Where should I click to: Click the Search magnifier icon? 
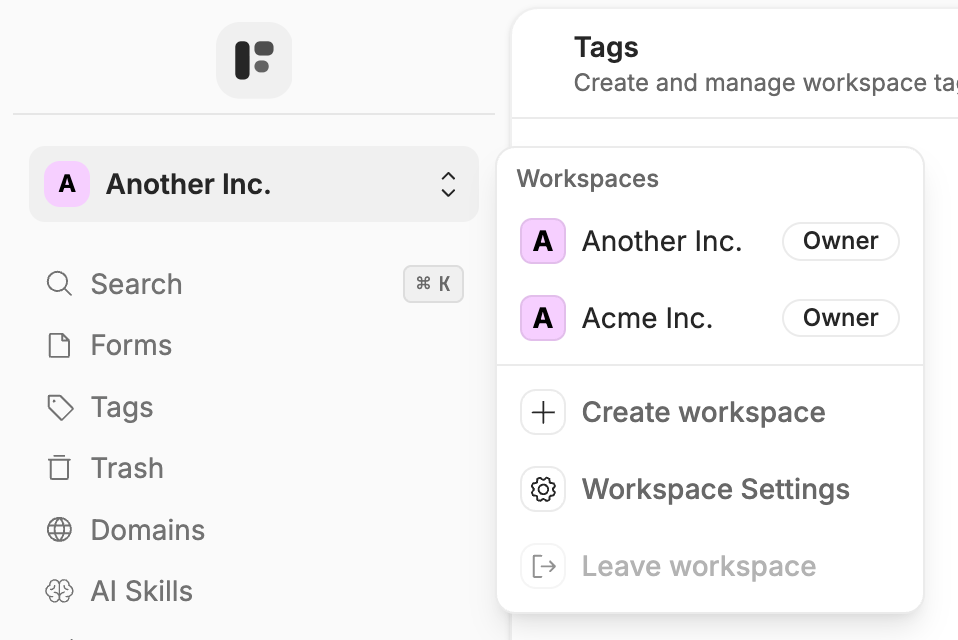59,284
